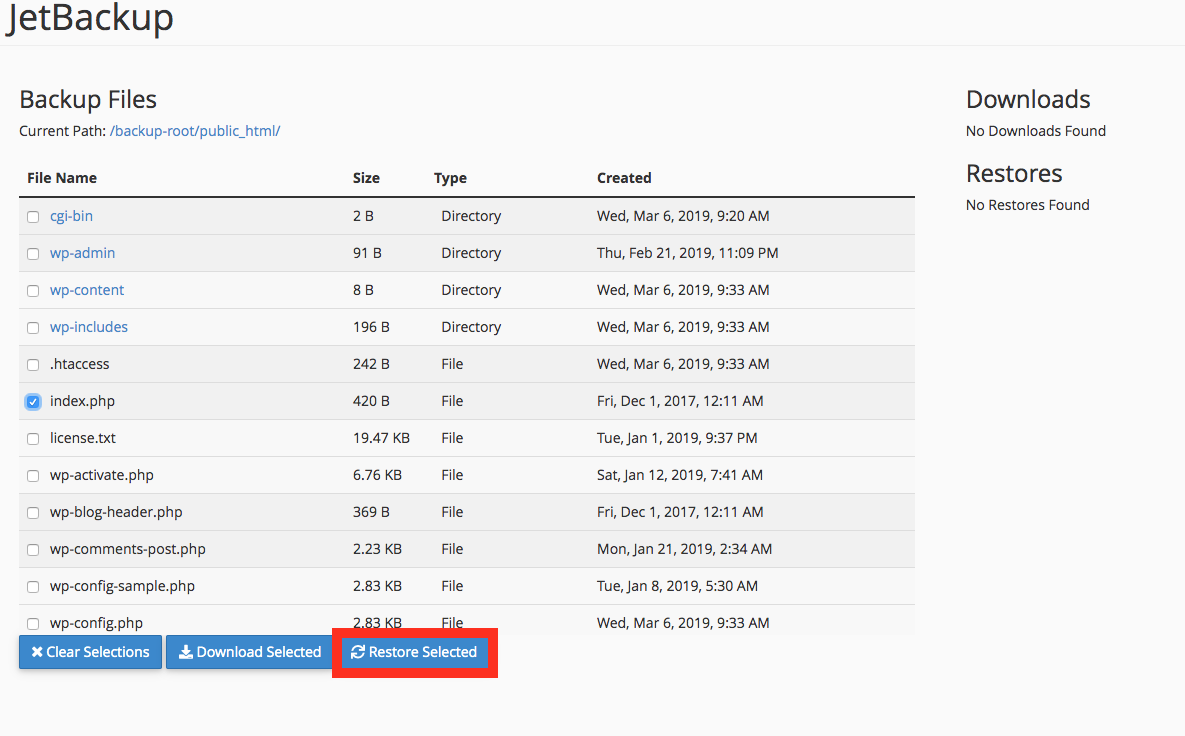Check the .htaccess file checkbox

click(33, 365)
